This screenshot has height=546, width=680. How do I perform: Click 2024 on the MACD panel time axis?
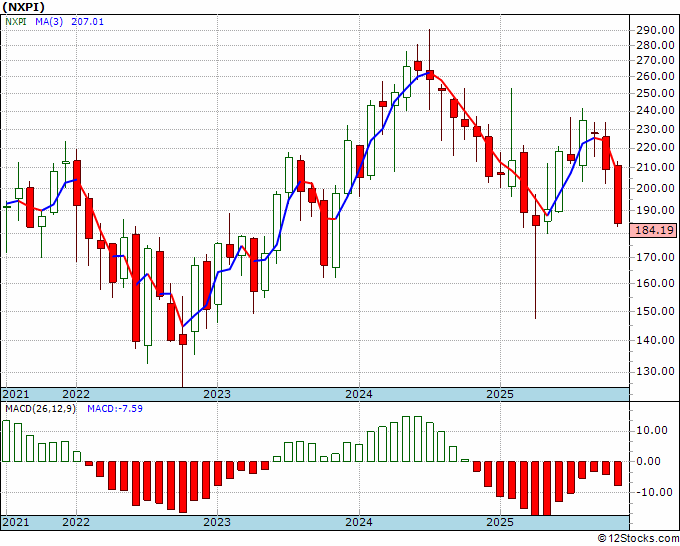(x=359, y=522)
